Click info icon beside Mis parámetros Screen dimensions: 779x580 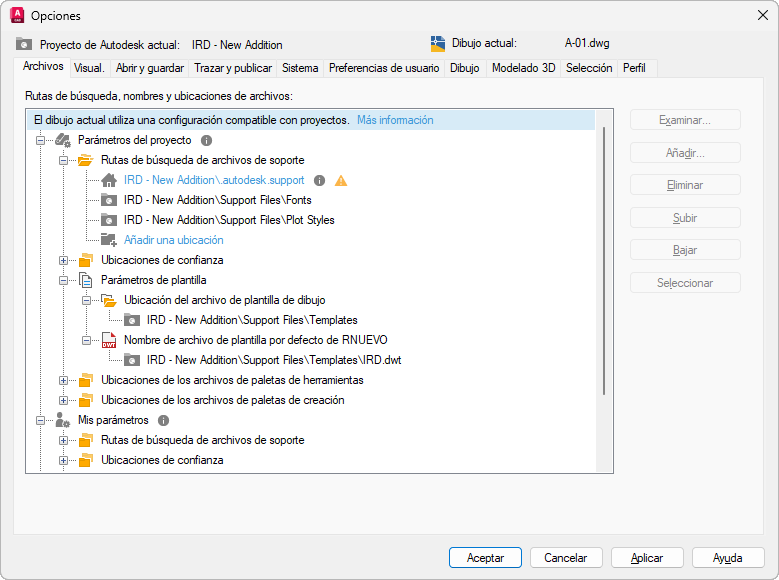(x=163, y=420)
